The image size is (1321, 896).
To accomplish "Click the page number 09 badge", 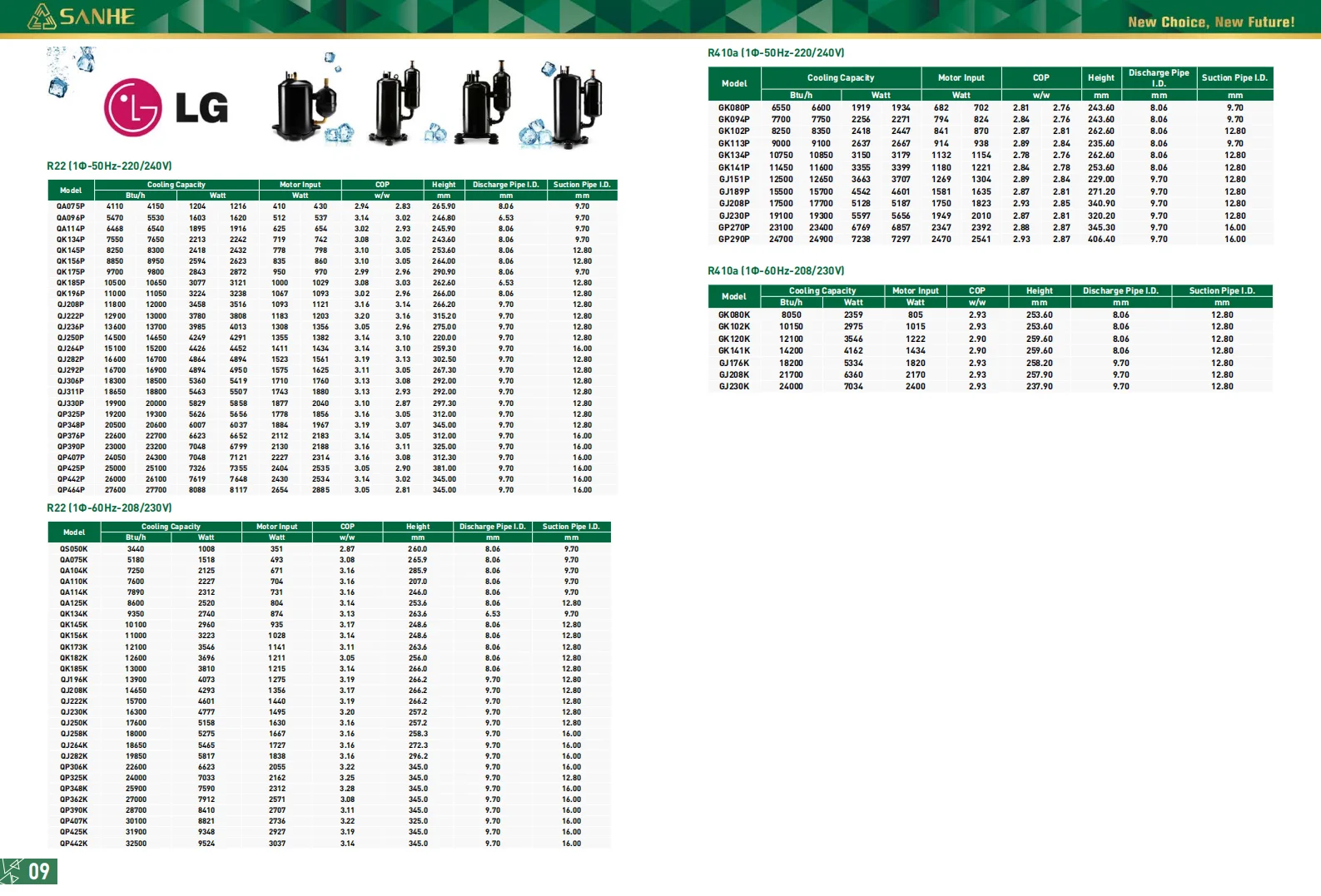I will pyautogui.click(x=29, y=871).
